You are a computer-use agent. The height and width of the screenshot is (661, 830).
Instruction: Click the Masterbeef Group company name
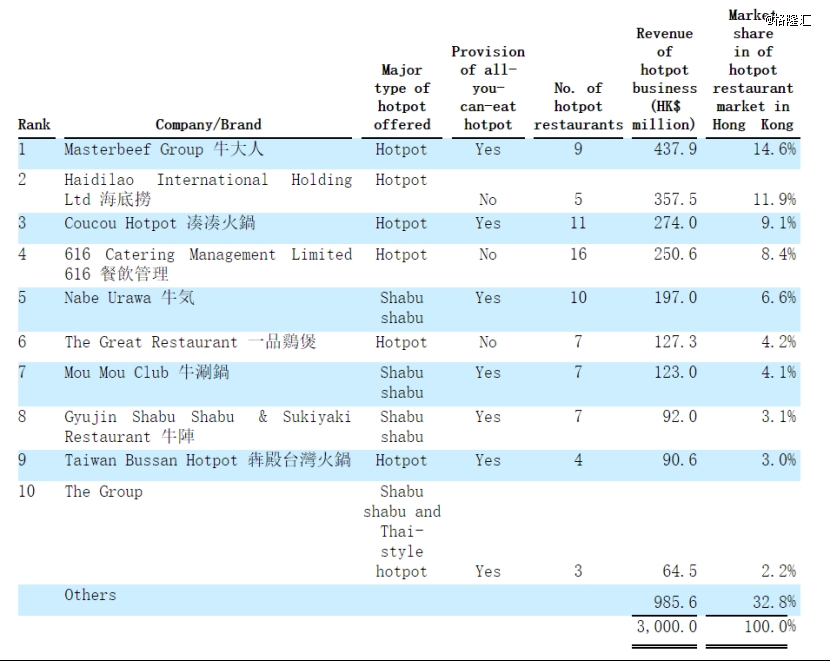(x=164, y=149)
